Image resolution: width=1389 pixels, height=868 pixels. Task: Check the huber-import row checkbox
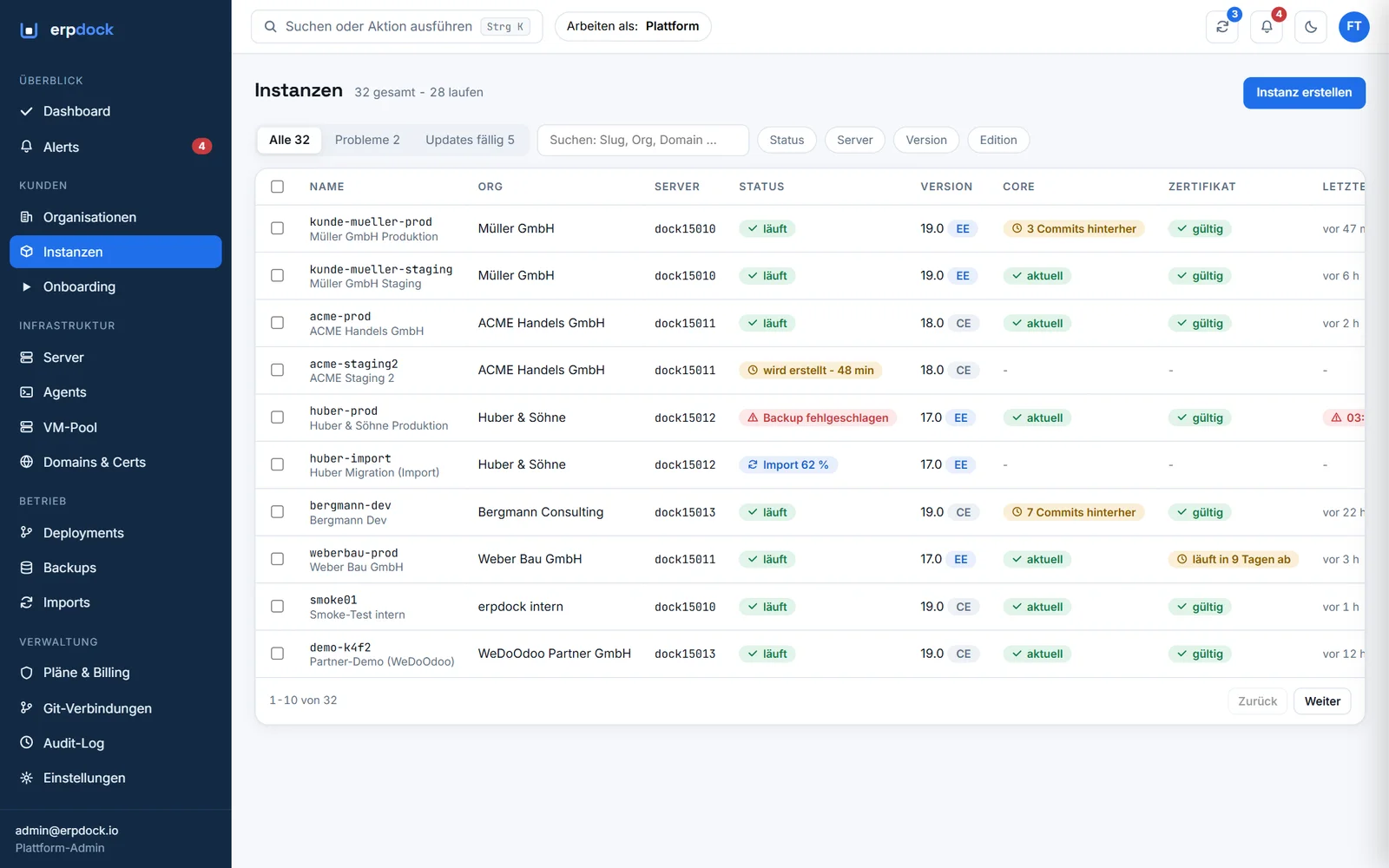[277, 464]
